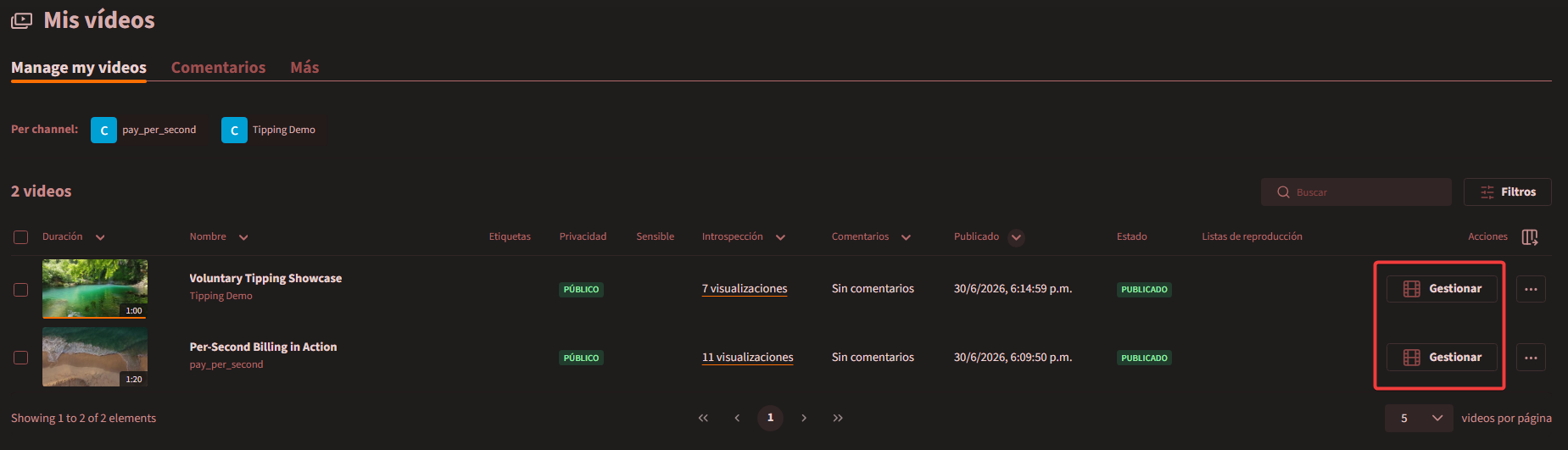This screenshot has width=1568, height=450.
Task: Click the Tipping Demo channel name under first video
Action: point(220,297)
